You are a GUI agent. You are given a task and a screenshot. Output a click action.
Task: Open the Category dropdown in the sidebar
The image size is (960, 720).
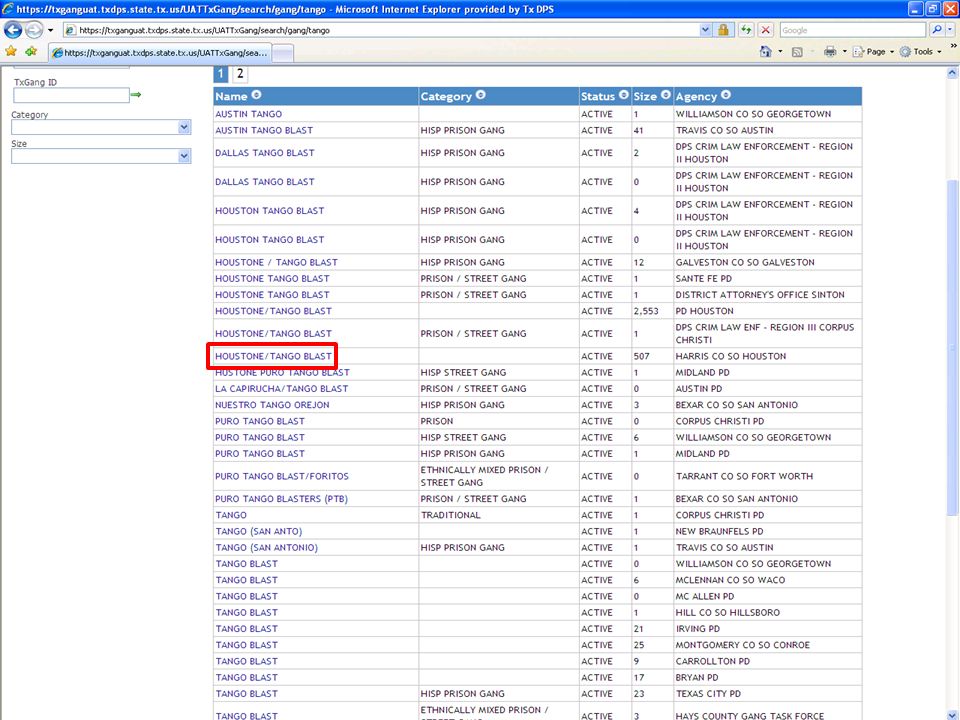tap(184, 127)
